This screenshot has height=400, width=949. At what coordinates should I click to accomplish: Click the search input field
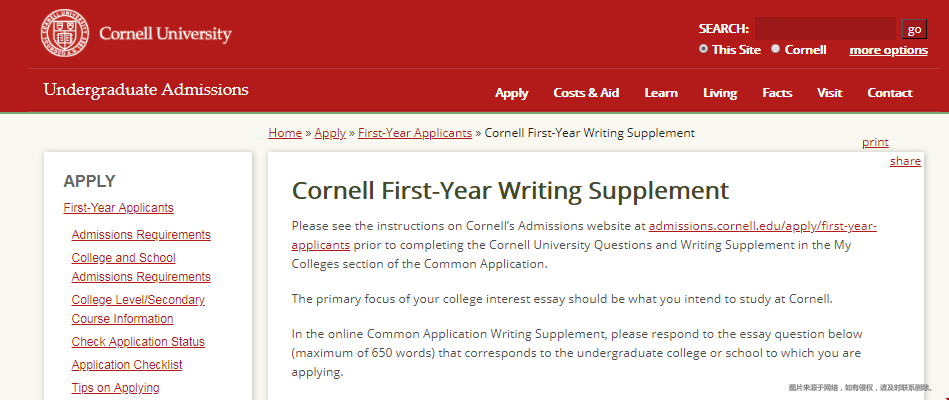click(825, 28)
